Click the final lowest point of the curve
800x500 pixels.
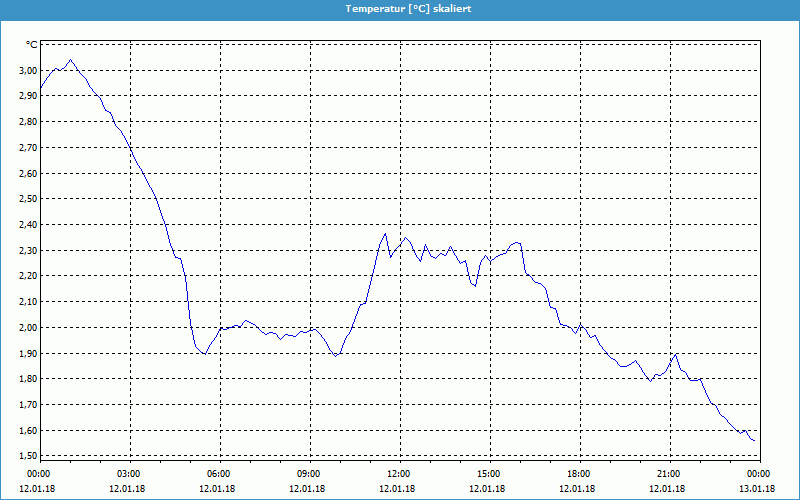point(753,440)
